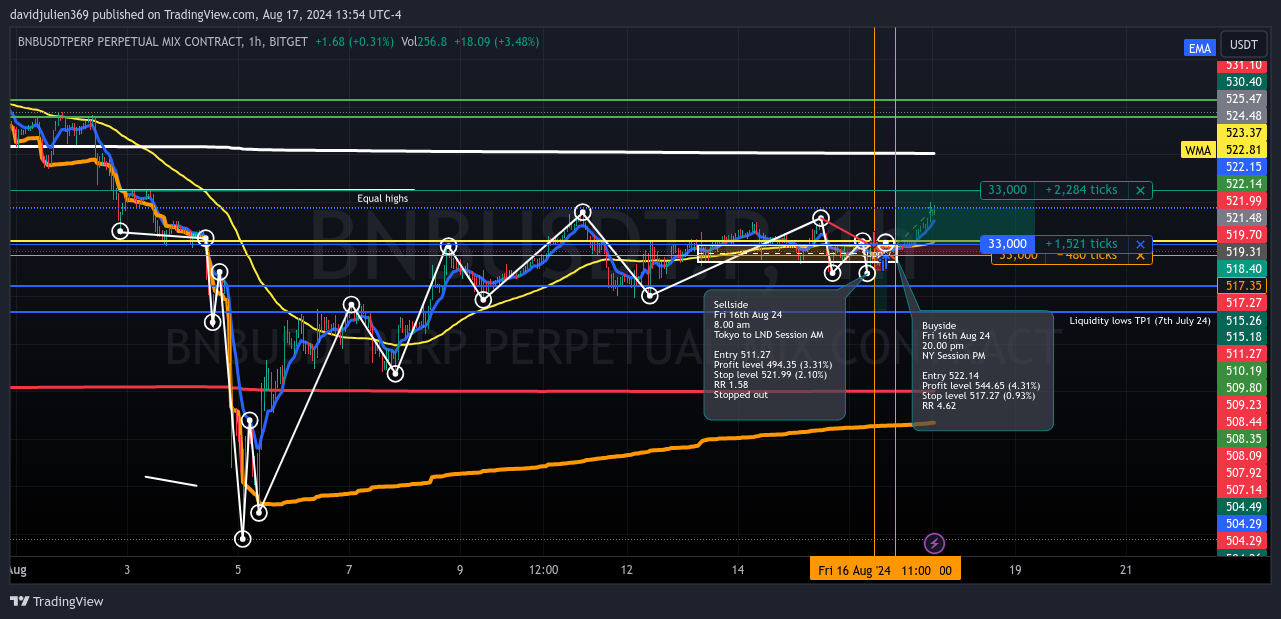
Task: Click the 524.48 price label
Action: click(1243, 116)
